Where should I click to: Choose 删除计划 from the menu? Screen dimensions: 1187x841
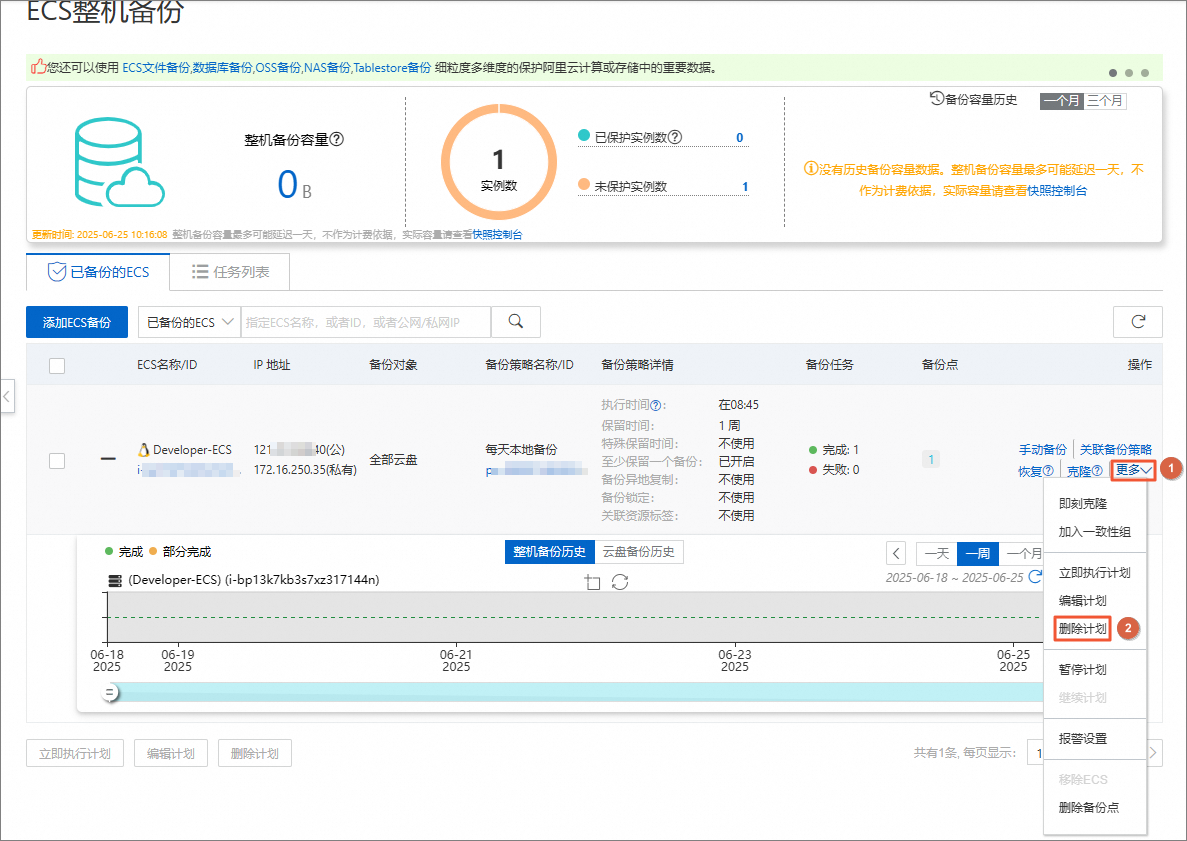pos(1082,629)
